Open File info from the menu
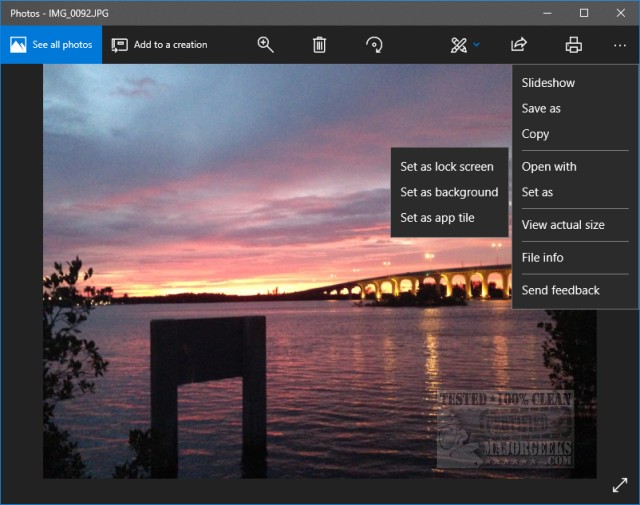The height and width of the screenshot is (505, 640). 575,258
